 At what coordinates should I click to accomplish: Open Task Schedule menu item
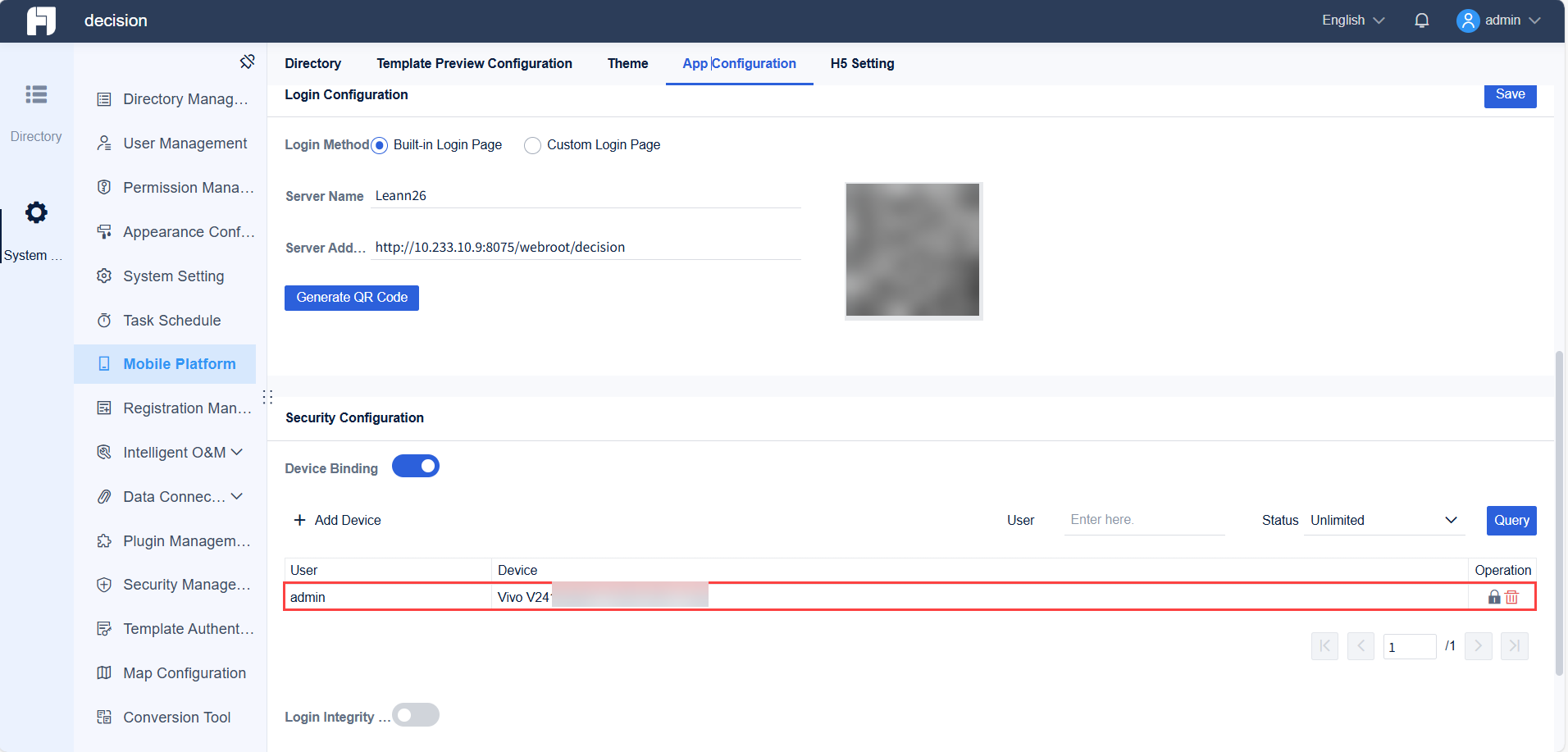pyautogui.click(x=165, y=321)
